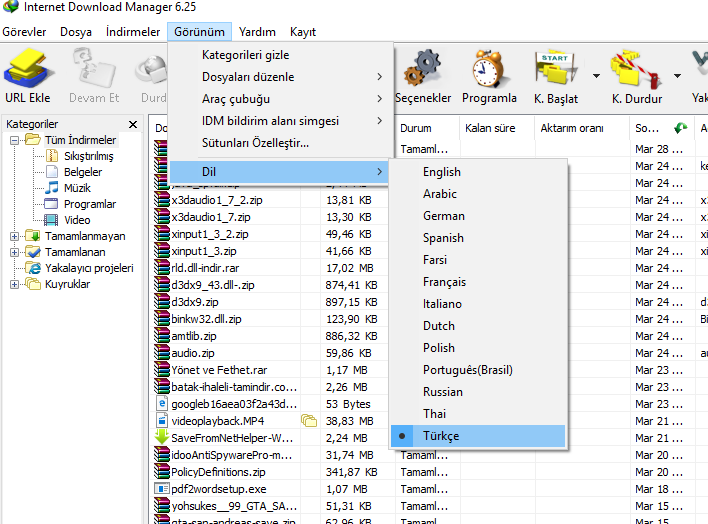Switch language to Spanish
This screenshot has width=708, height=524.
478,238
